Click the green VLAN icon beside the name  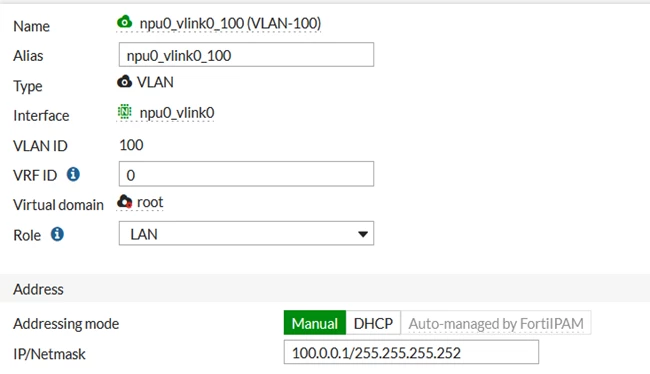pos(124,22)
